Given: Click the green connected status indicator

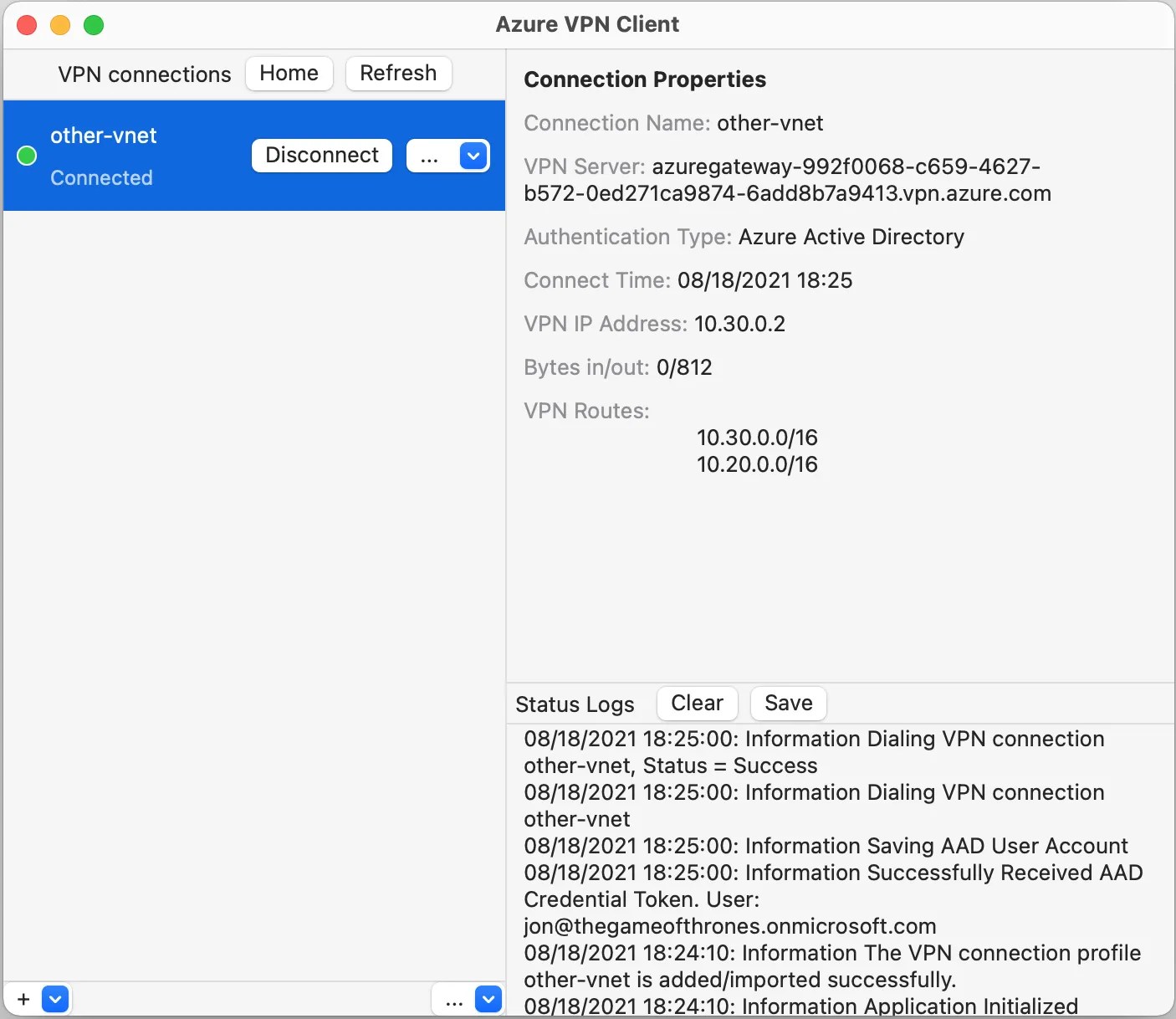Looking at the screenshot, I should pyautogui.click(x=27, y=156).
